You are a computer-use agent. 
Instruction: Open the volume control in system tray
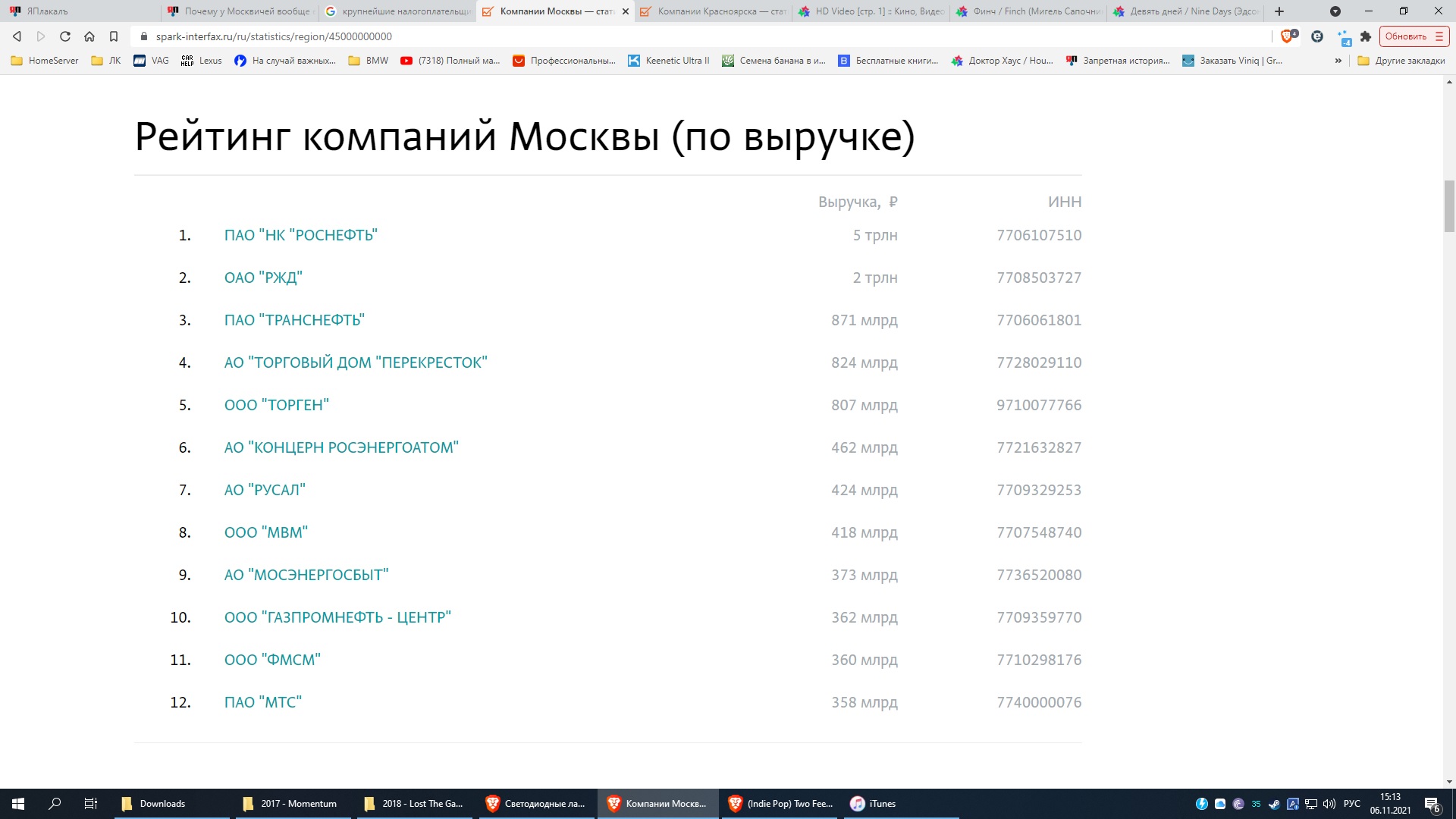click(x=1329, y=804)
